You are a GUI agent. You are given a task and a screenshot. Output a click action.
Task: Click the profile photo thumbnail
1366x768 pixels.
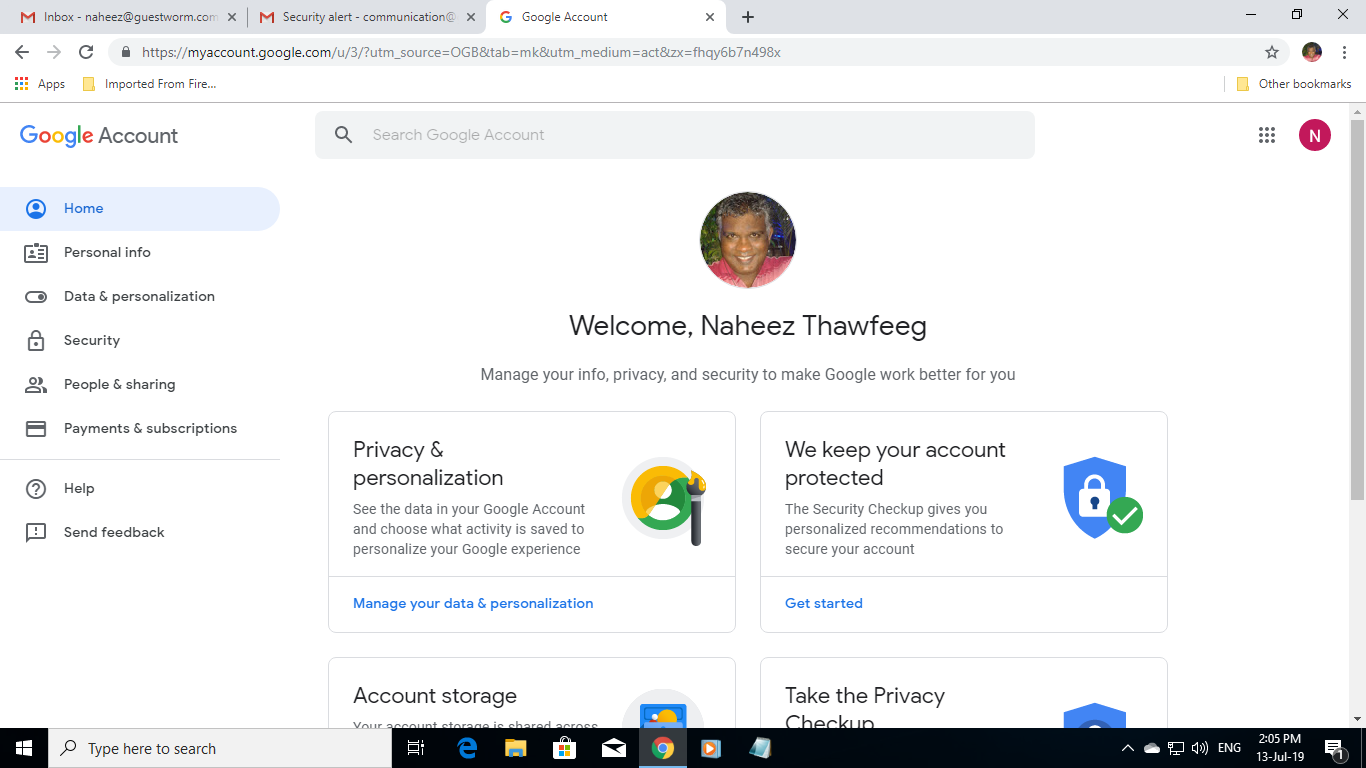point(748,240)
